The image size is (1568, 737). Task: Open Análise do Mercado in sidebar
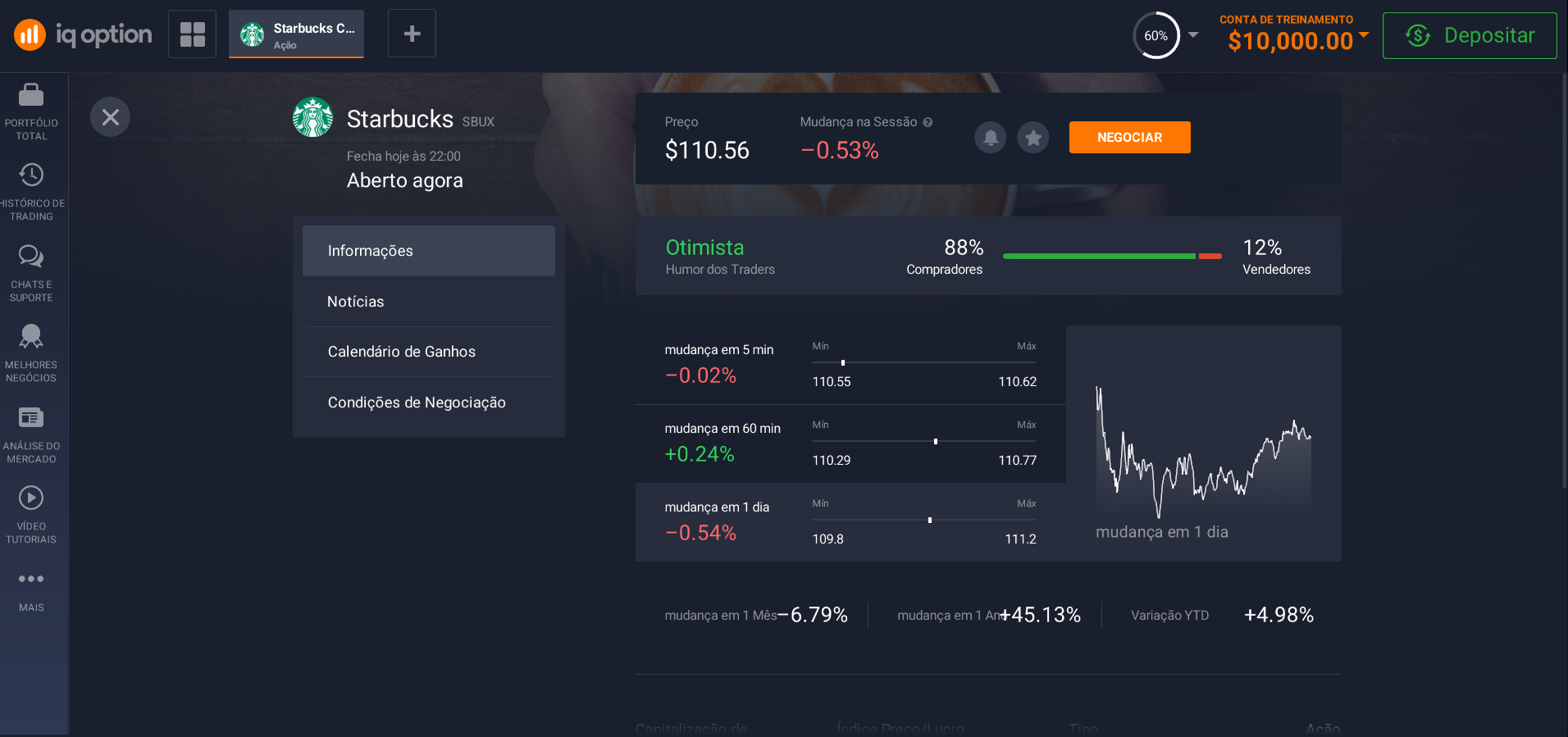pos(31,435)
